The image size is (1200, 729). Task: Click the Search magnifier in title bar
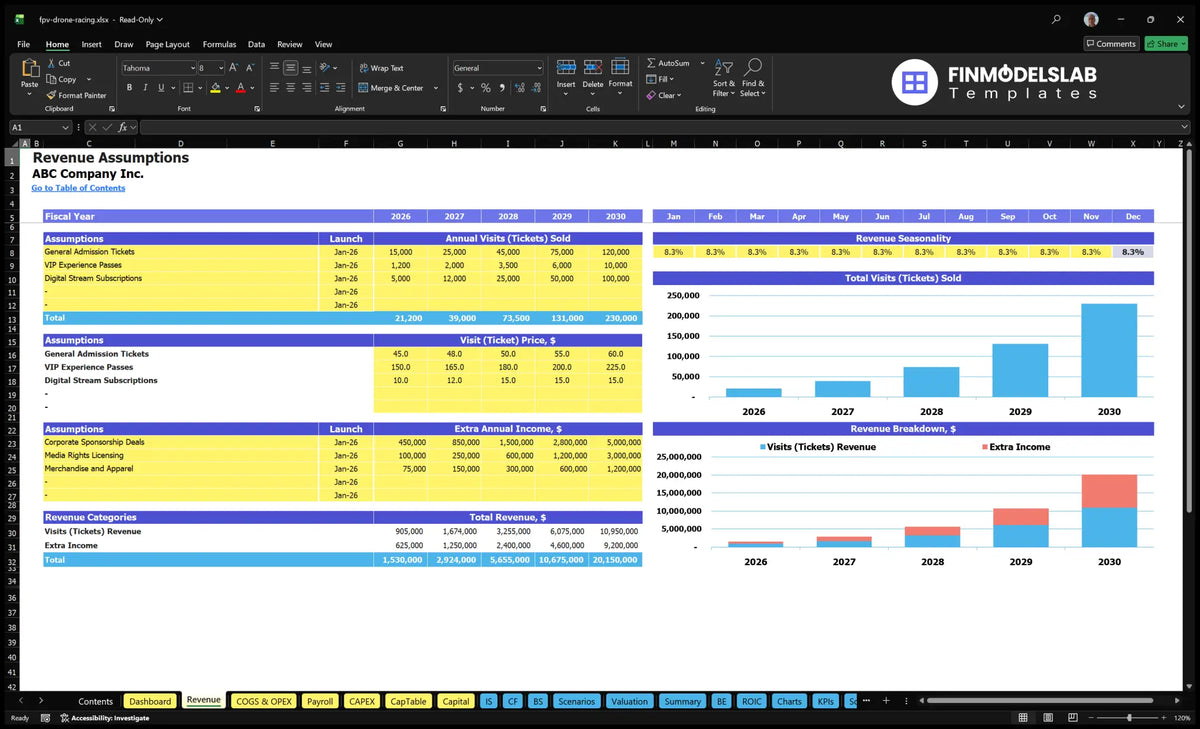(1057, 19)
